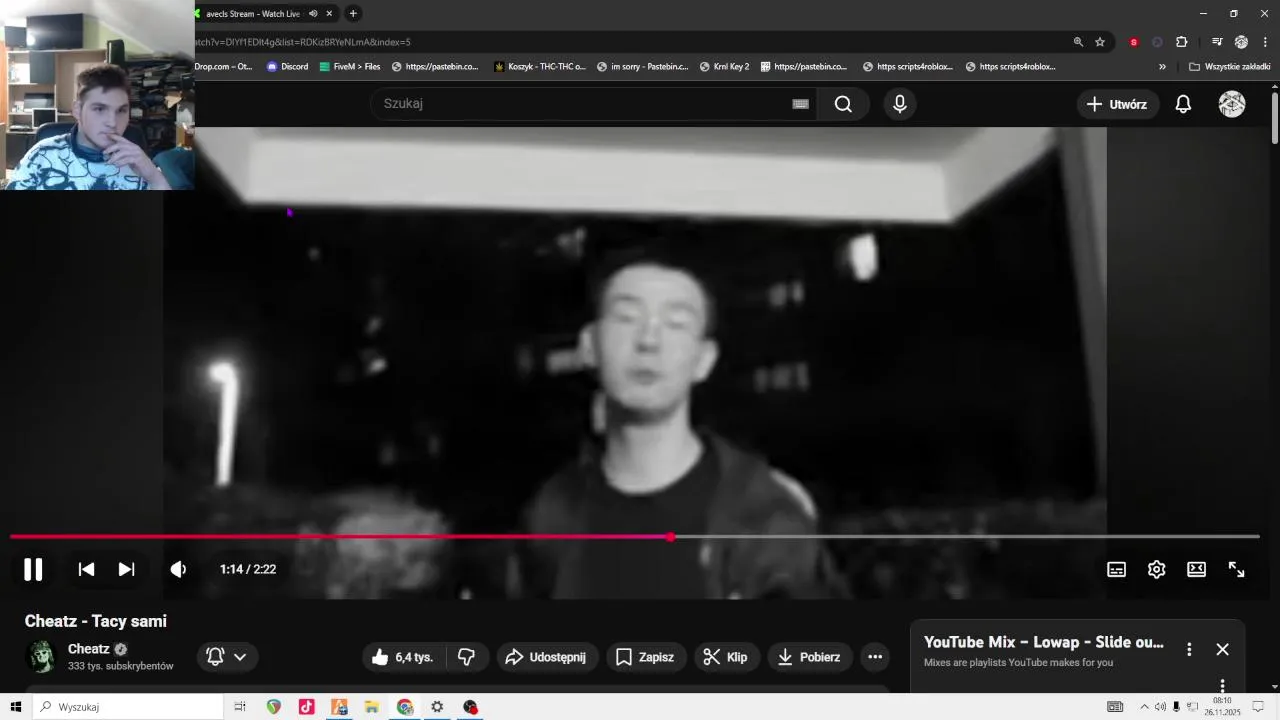
Task: Dislike the video
Action: 466,657
